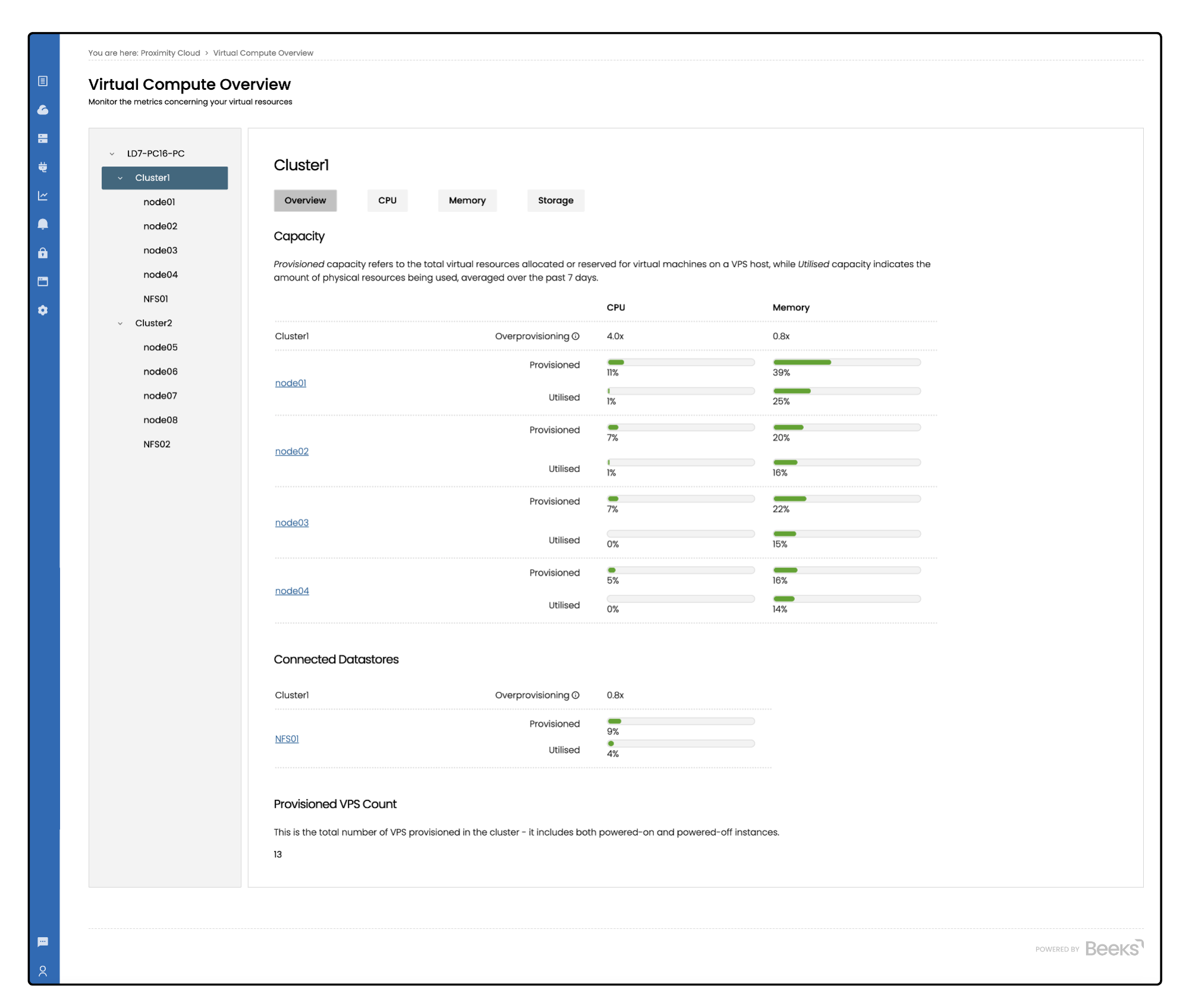Open the cloud icon in sidebar
This screenshot has height=1008, width=1189.
coord(43,110)
